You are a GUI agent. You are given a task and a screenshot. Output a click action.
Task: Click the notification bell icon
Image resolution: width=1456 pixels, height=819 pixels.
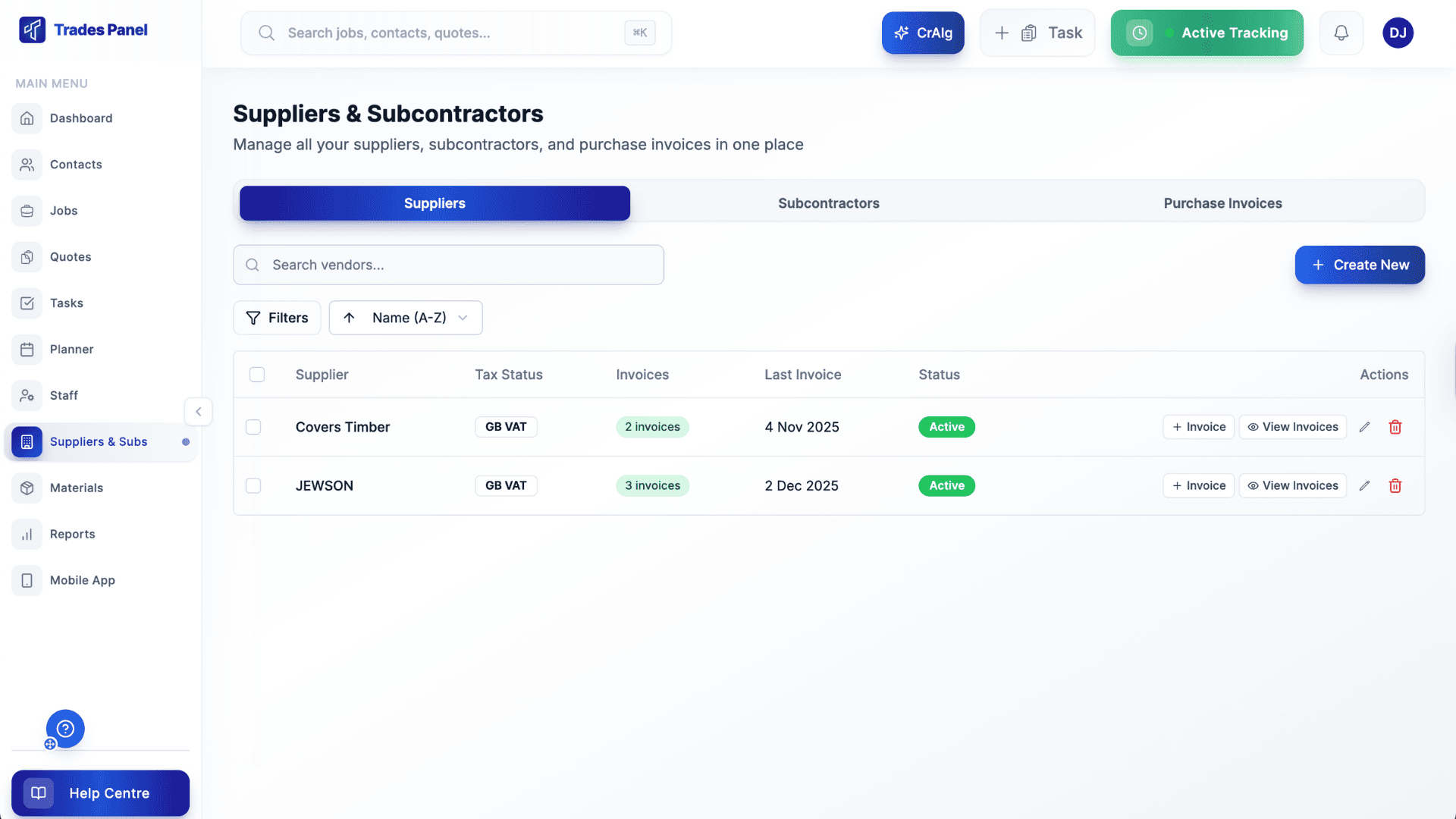pyautogui.click(x=1341, y=33)
